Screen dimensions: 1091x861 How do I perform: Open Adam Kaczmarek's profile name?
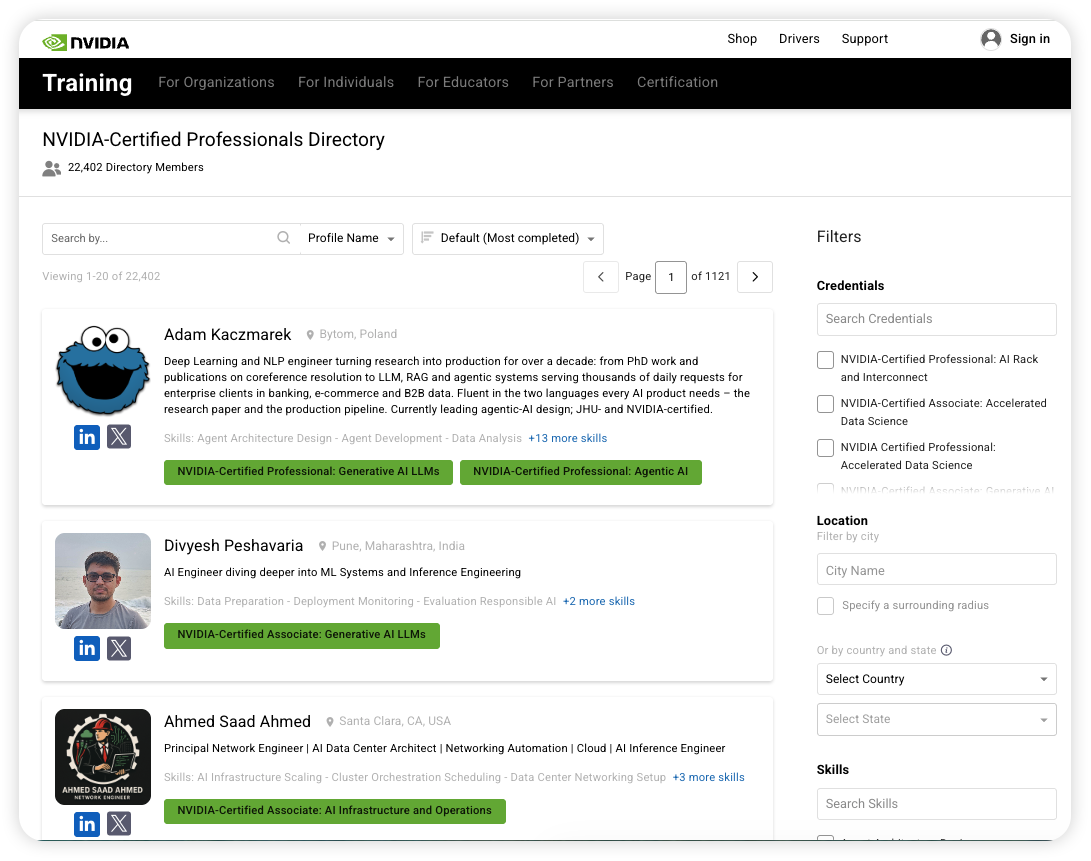(228, 335)
